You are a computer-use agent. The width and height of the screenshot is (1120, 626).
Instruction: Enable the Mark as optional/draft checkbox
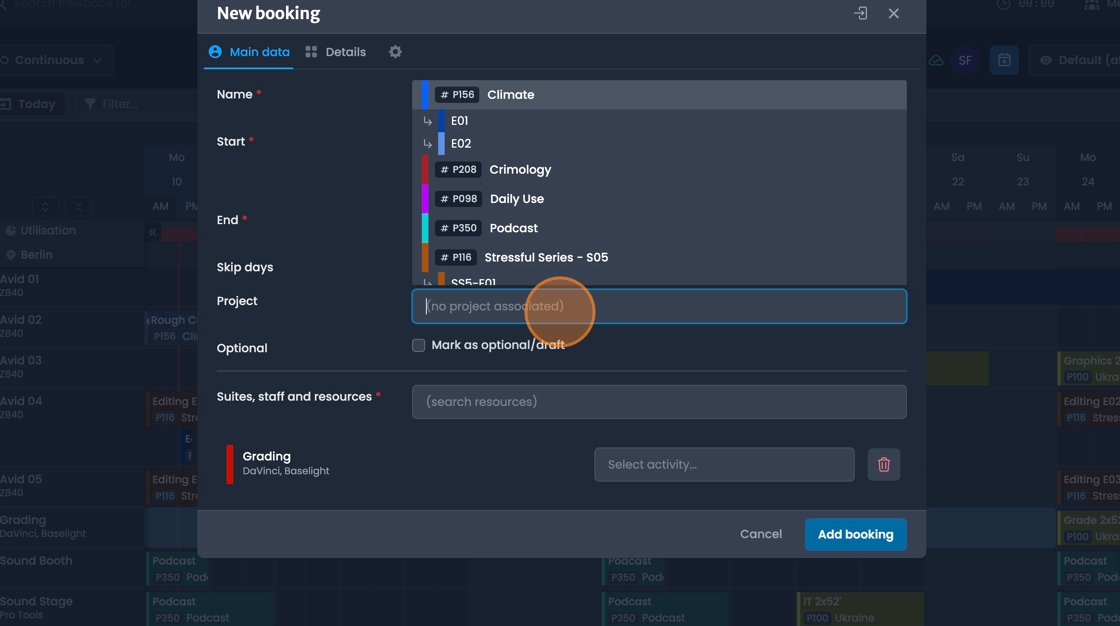click(x=418, y=345)
